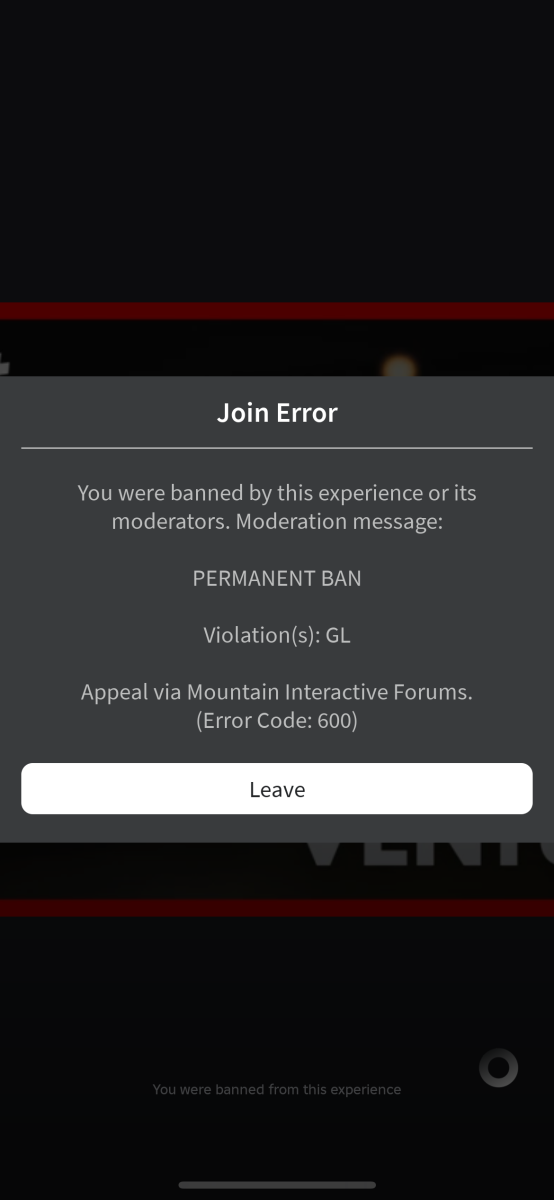Tap the Error Code: 600 label
This screenshot has height=1200, width=554.
(x=277, y=720)
